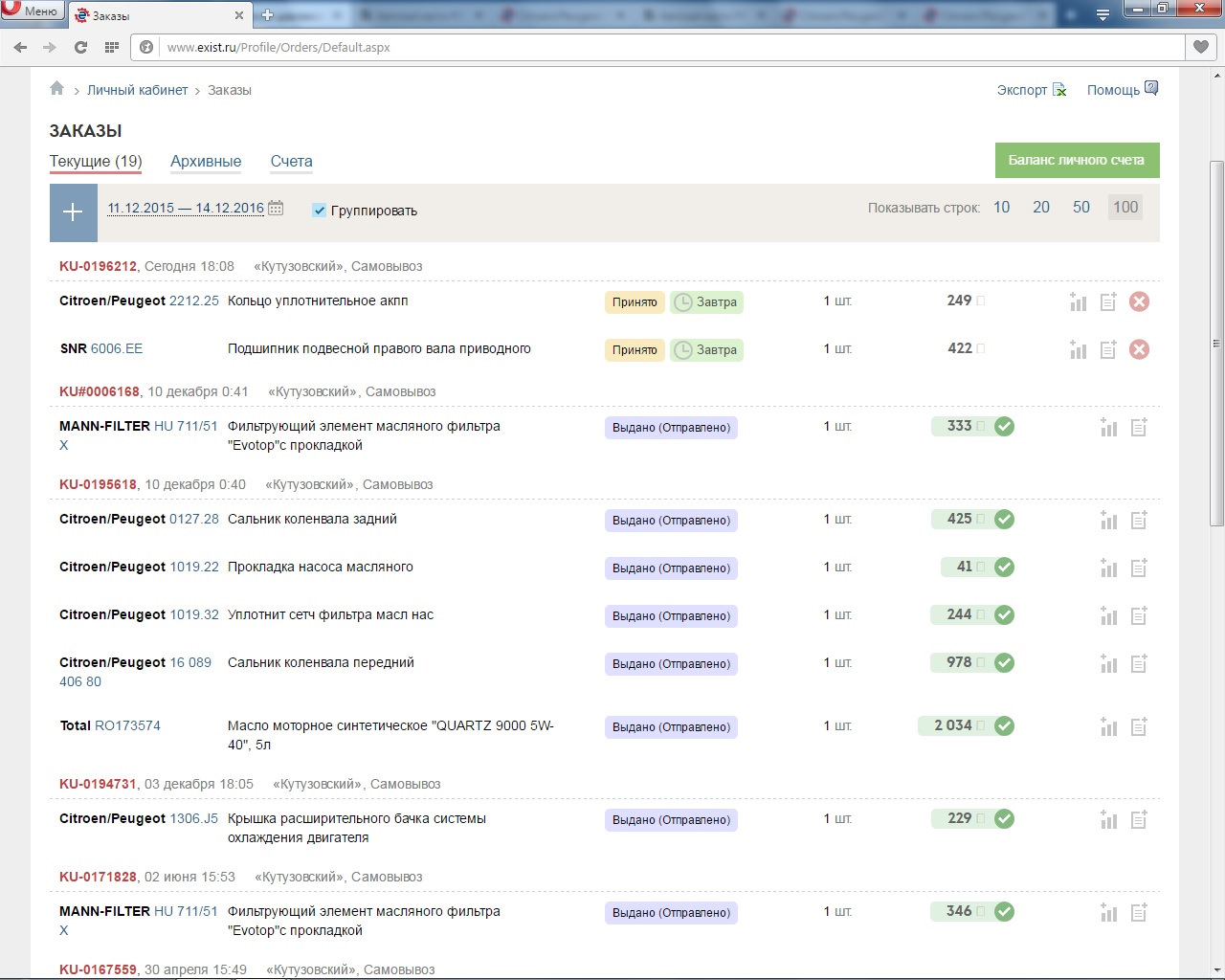The height and width of the screenshot is (980, 1225).
Task: Open Total part RO173574 link
Action: (x=127, y=725)
